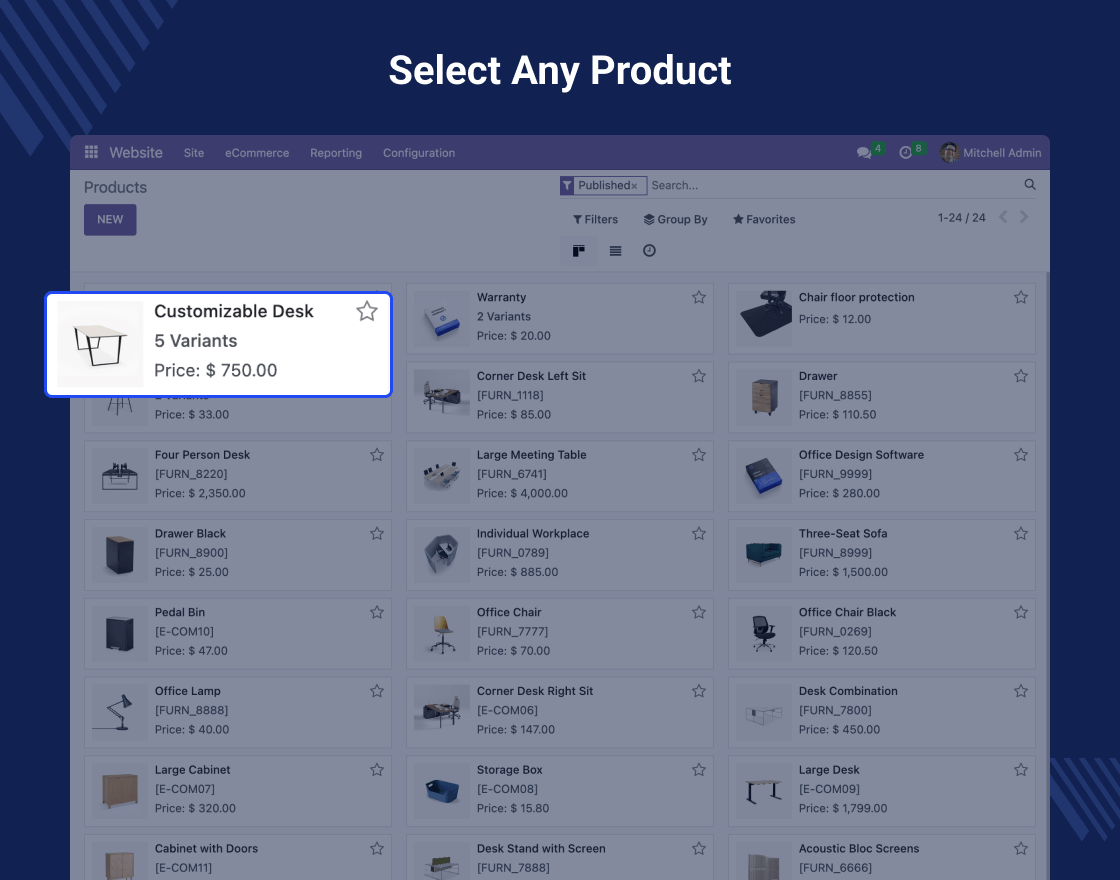Star the Three-Seat Sofa product
Screen dimensions: 1120x880
(x=1021, y=534)
